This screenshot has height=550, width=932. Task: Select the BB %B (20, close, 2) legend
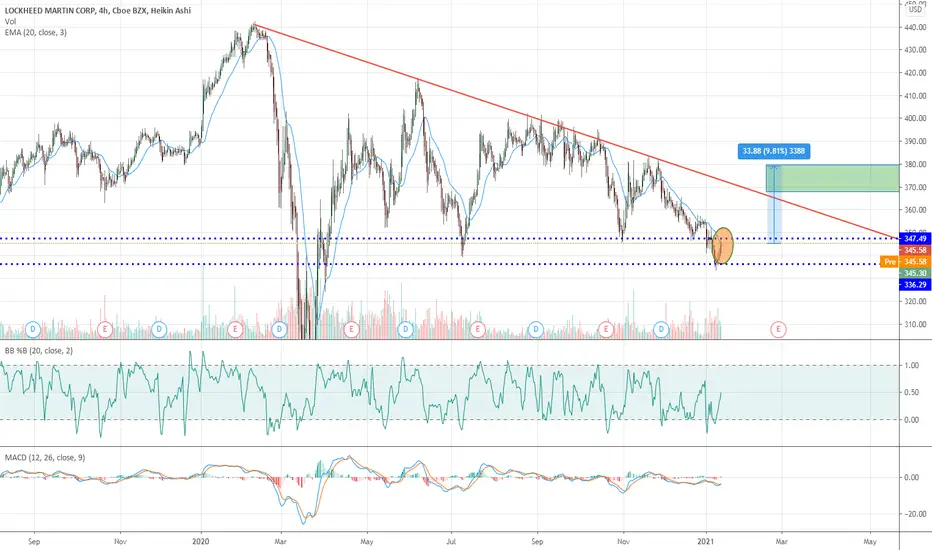[39, 351]
